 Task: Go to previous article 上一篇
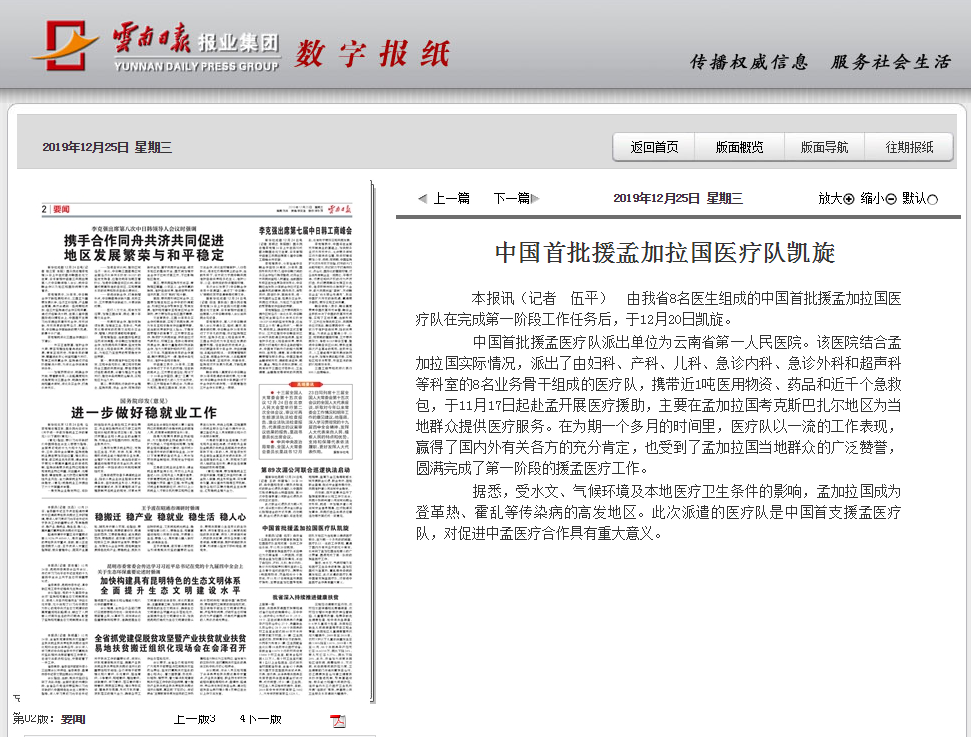click(x=451, y=198)
